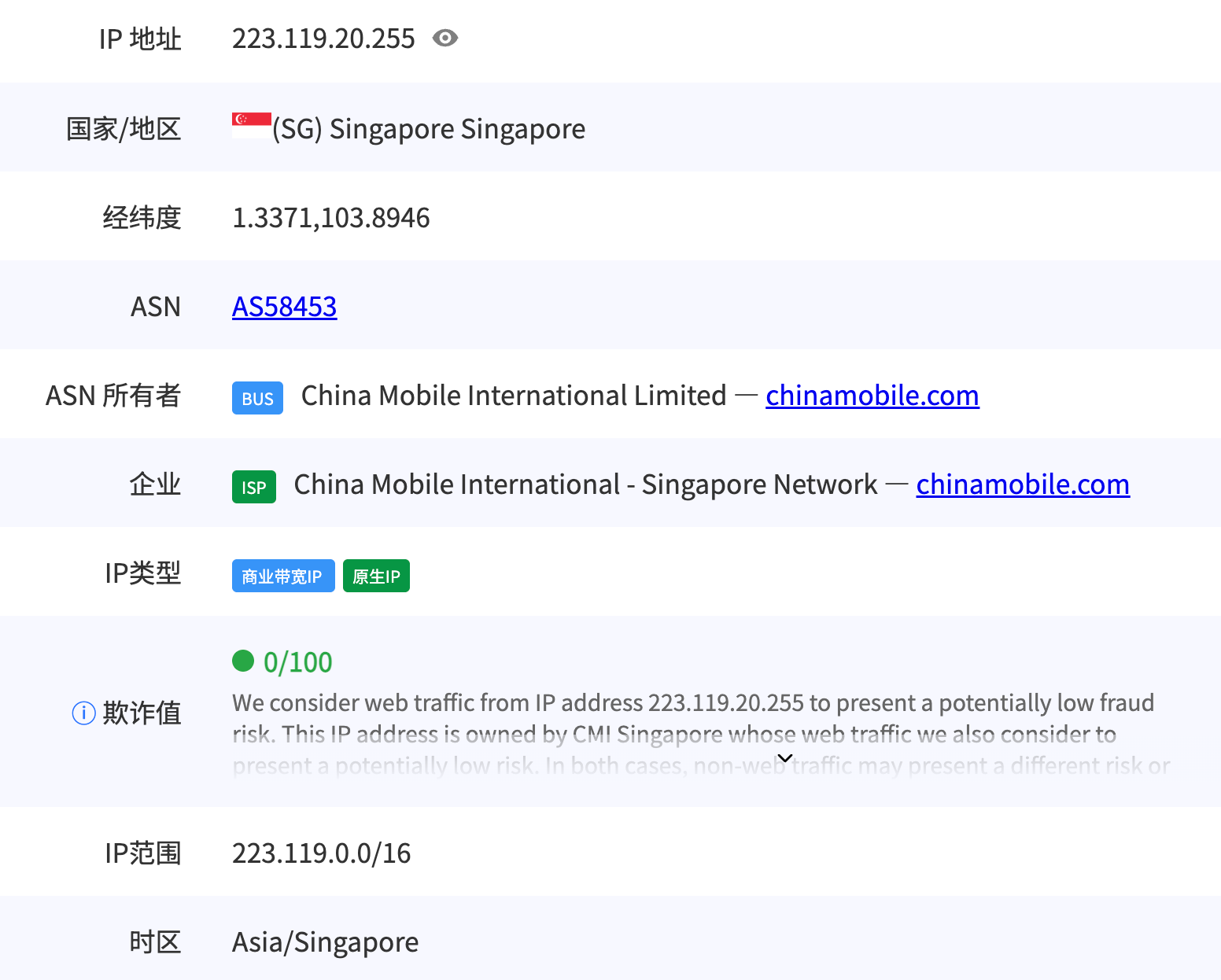Click the 原生IP type tag
The image size is (1221, 980).
click(x=376, y=576)
